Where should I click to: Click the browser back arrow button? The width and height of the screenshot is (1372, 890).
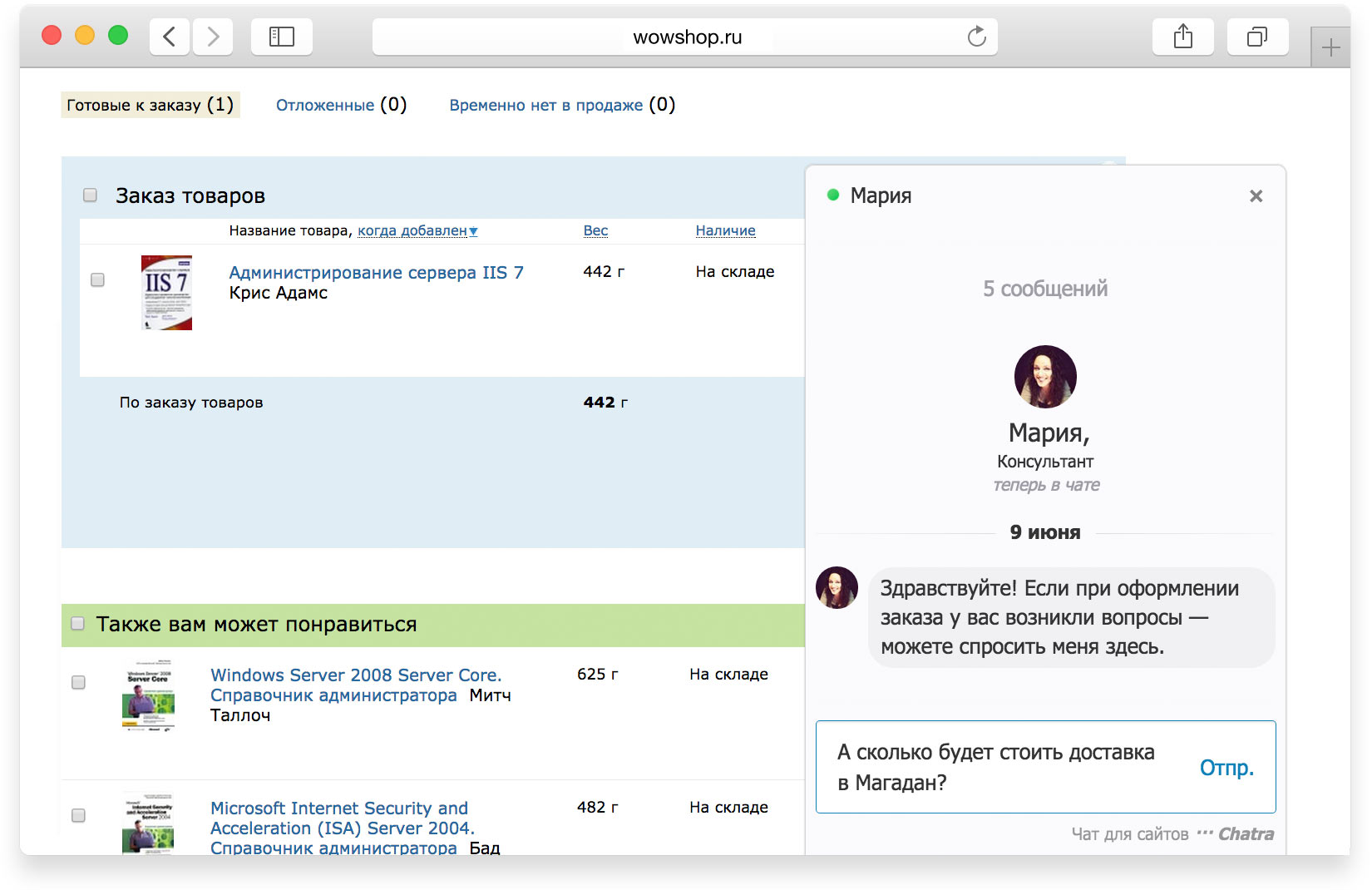[170, 37]
